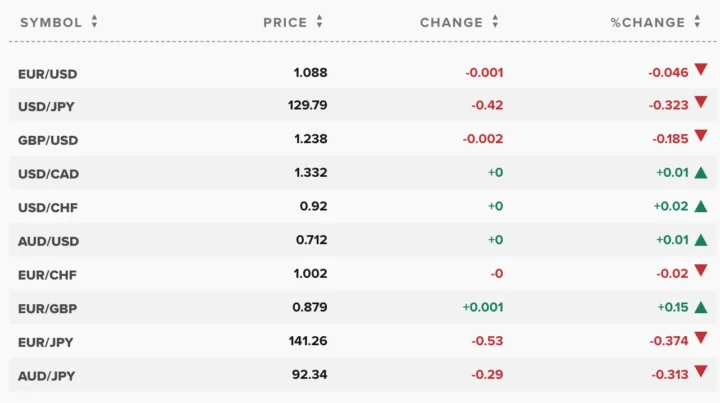
Task: Click the green up arrow for USD/CHF
Action: pyautogui.click(x=701, y=206)
